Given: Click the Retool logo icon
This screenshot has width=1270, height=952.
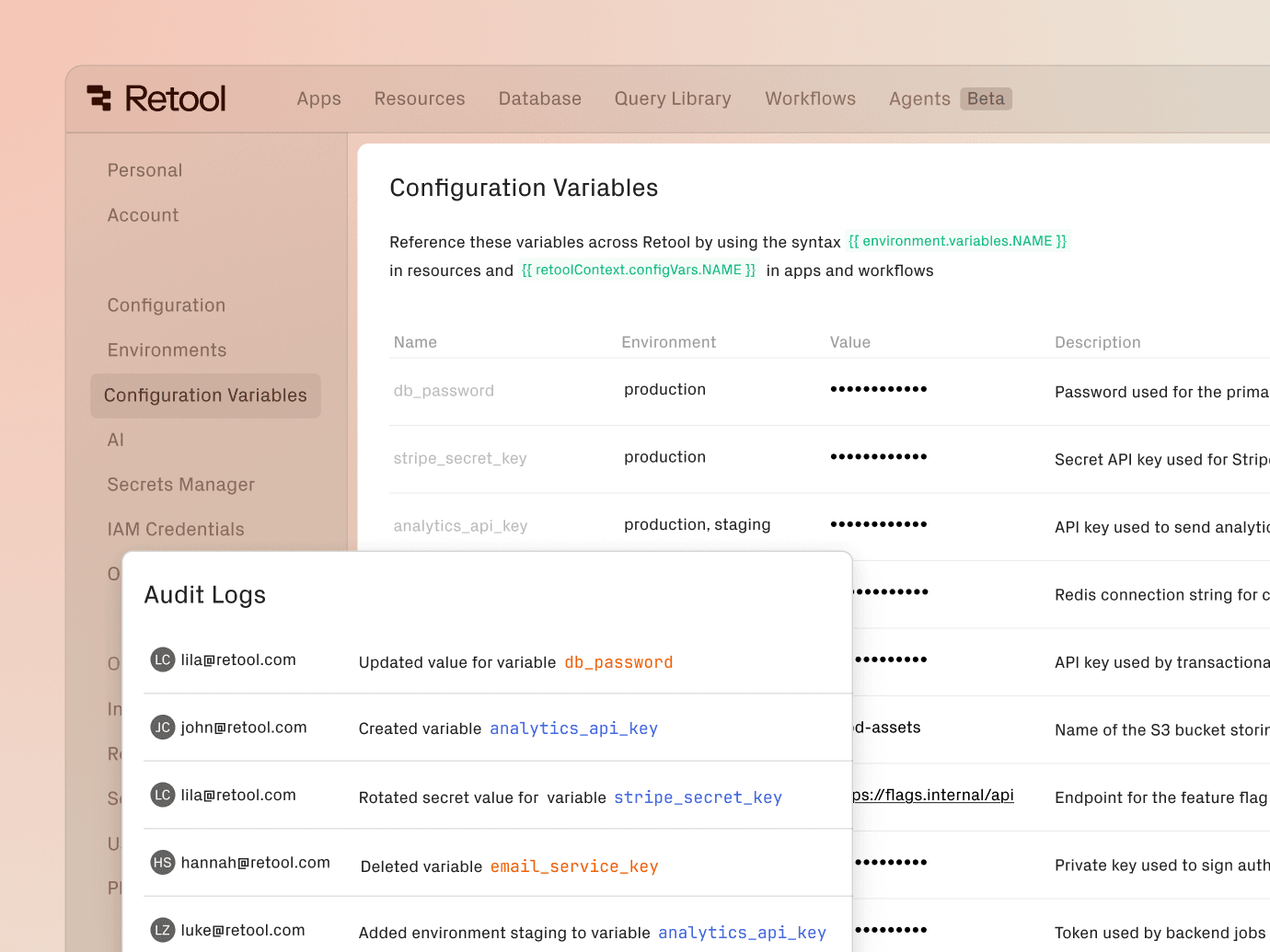Looking at the screenshot, I should tap(99, 98).
